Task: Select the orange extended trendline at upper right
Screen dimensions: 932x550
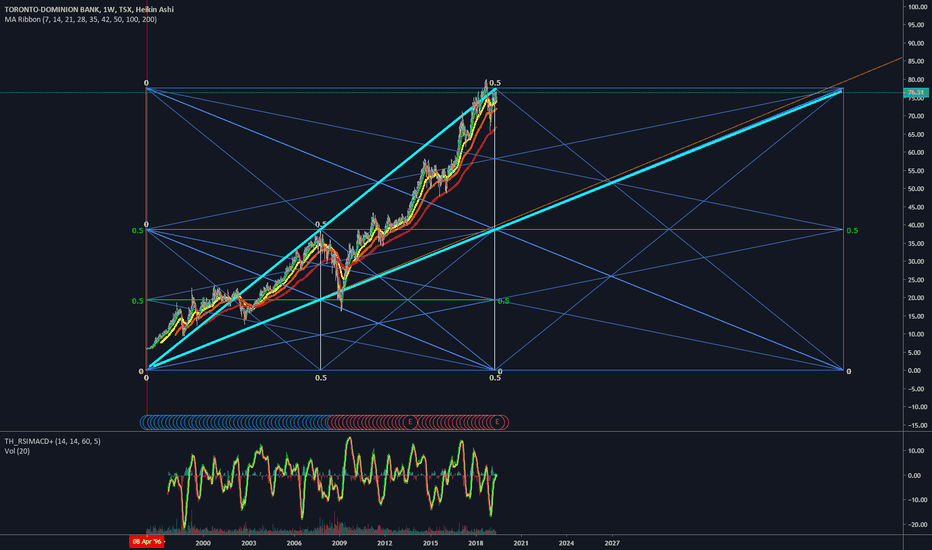Action: click(874, 70)
